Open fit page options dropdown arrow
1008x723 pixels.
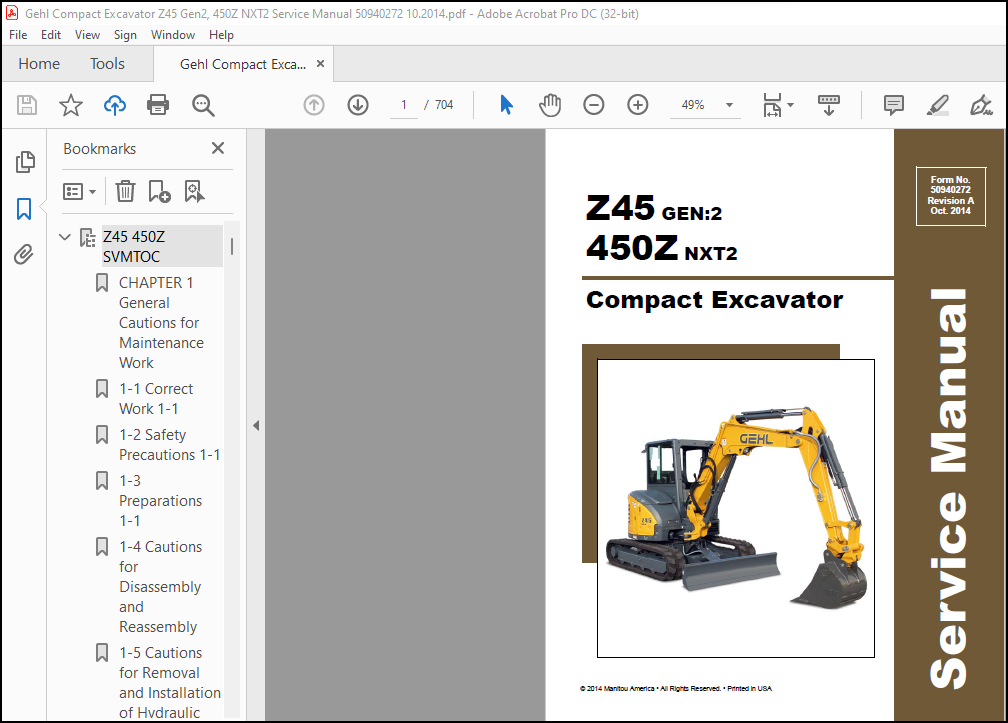[791, 105]
